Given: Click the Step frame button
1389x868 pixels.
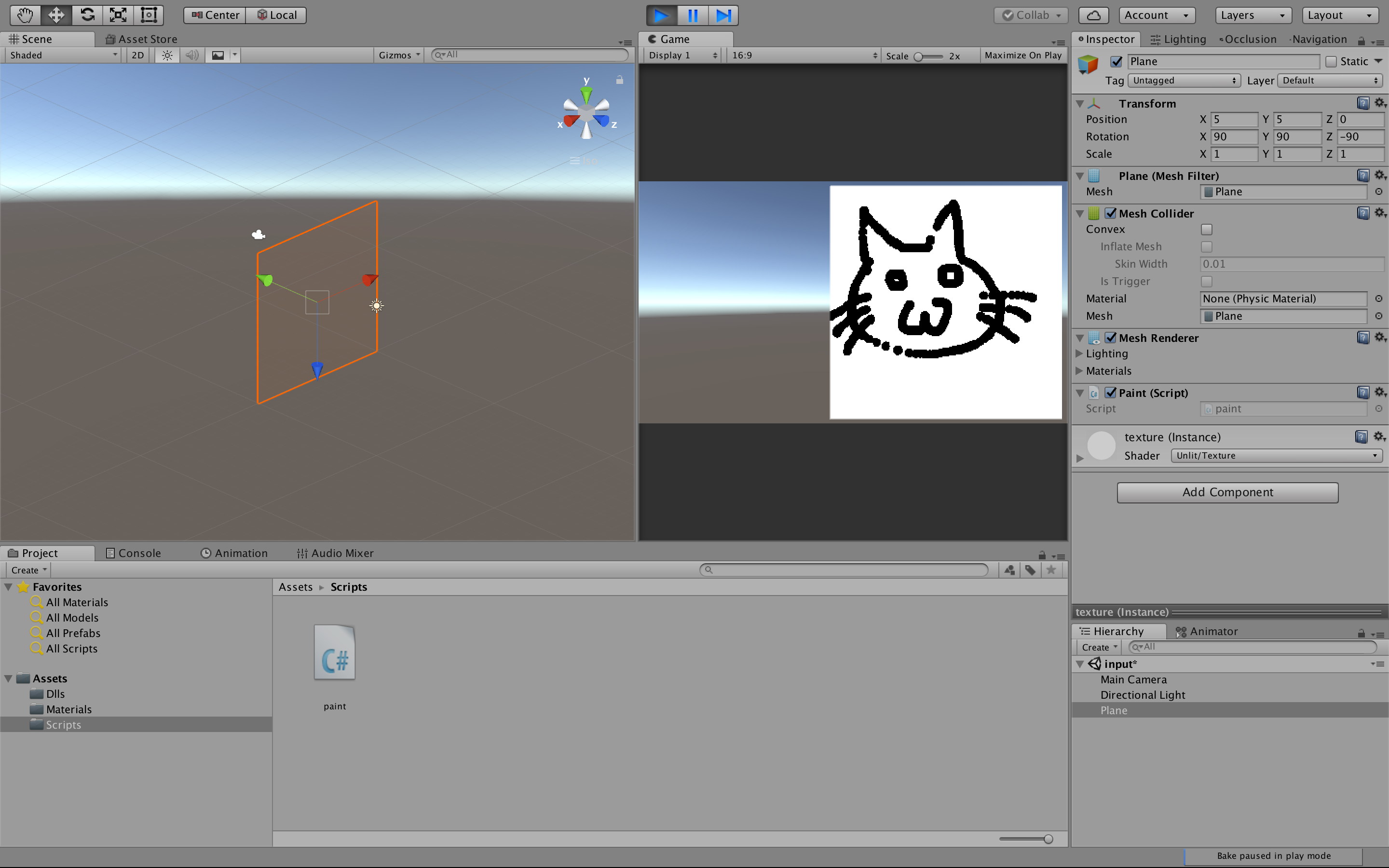Looking at the screenshot, I should click(x=723, y=15).
